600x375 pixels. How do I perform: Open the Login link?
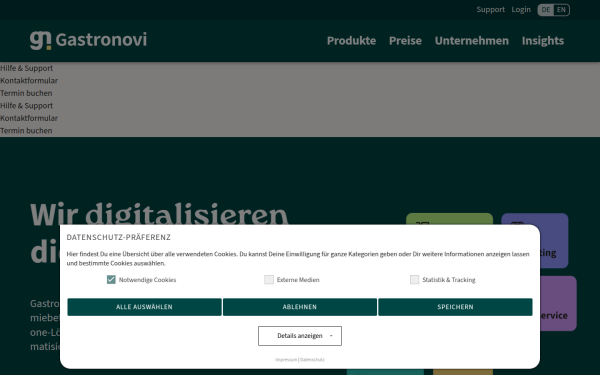521,10
